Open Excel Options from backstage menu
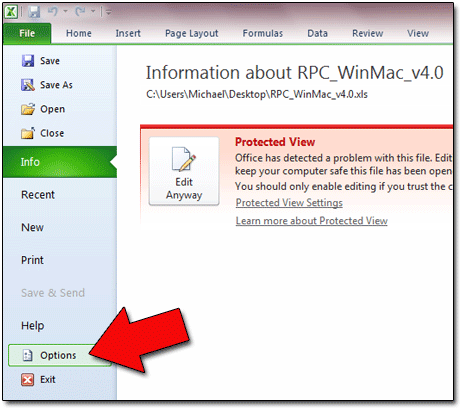460x409 pixels. pos(60,355)
